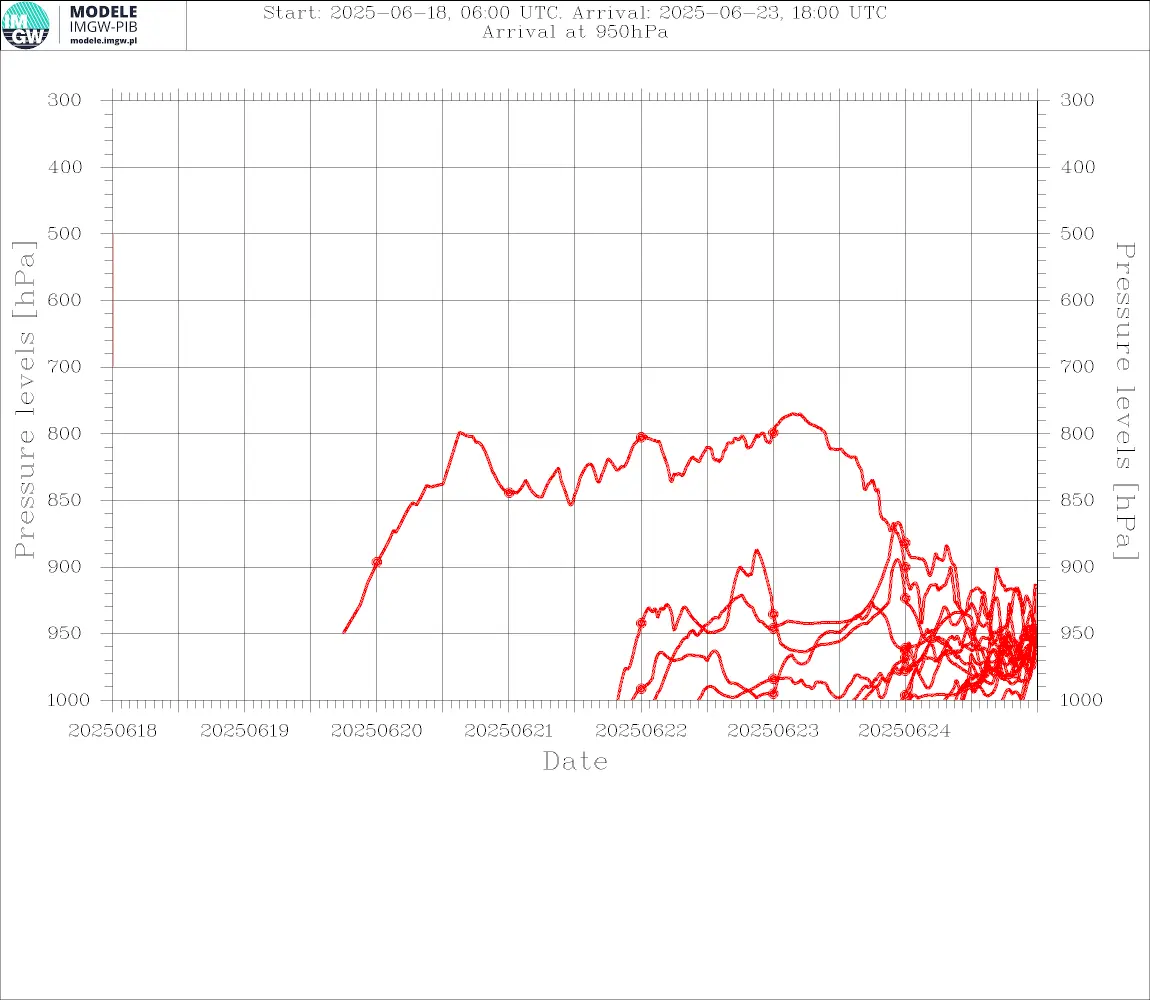Click the right axis 850 pressure label
Viewport: 1150px width, 1000px height.
[x=1077, y=500]
